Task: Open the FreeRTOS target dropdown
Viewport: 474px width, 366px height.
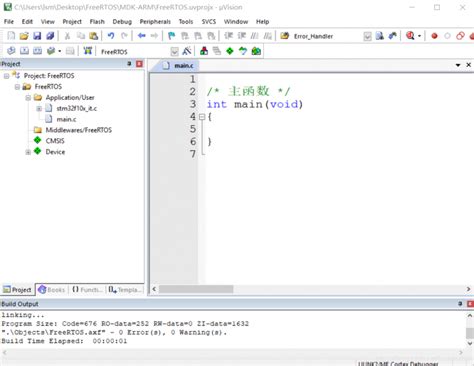Action: (x=174, y=51)
